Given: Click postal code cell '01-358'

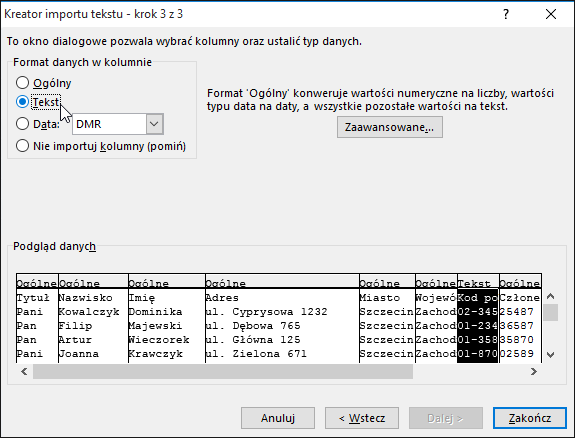Looking at the screenshot, I should (478, 340).
